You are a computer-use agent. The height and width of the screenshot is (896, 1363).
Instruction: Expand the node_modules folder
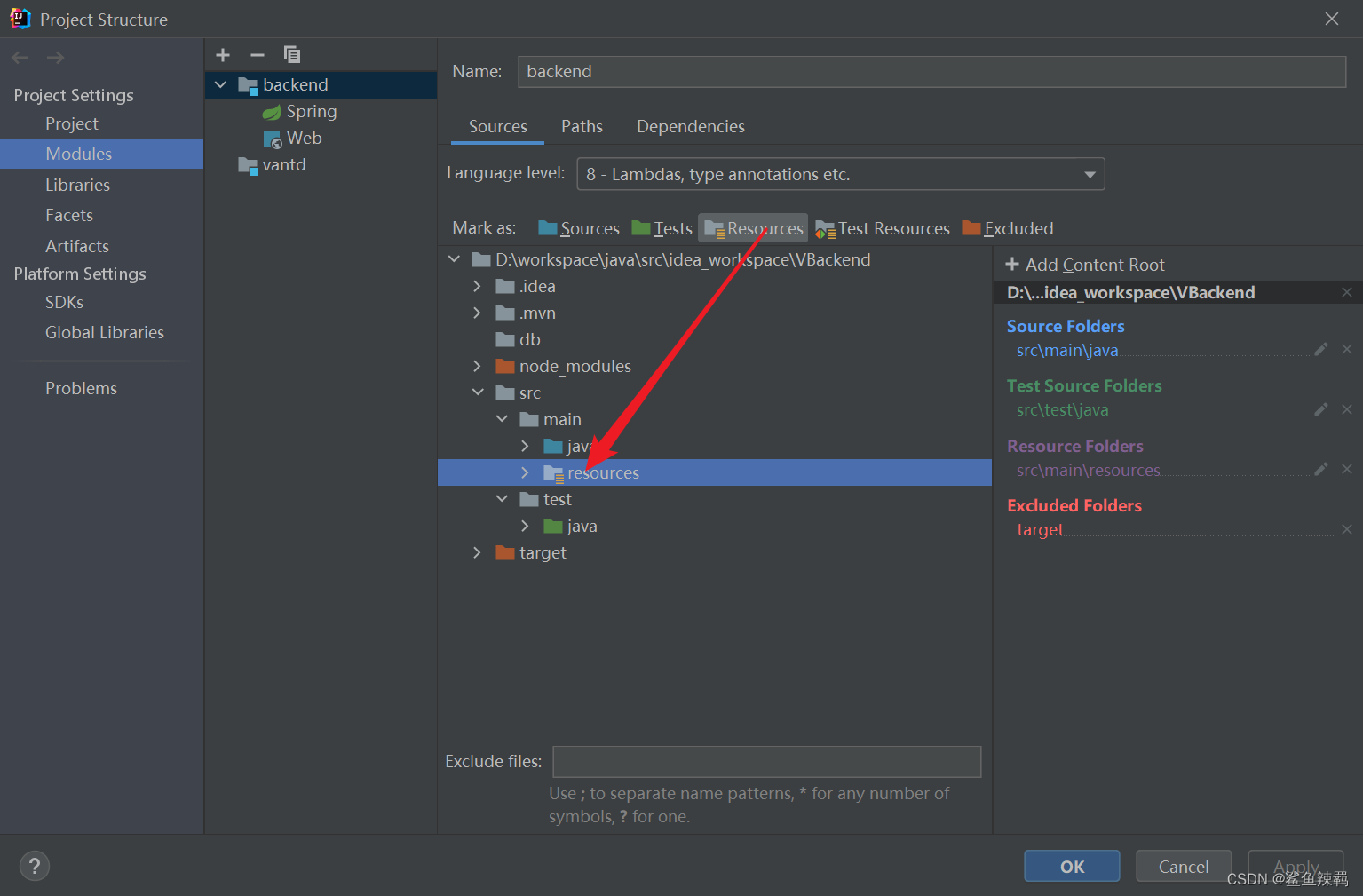click(477, 366)
